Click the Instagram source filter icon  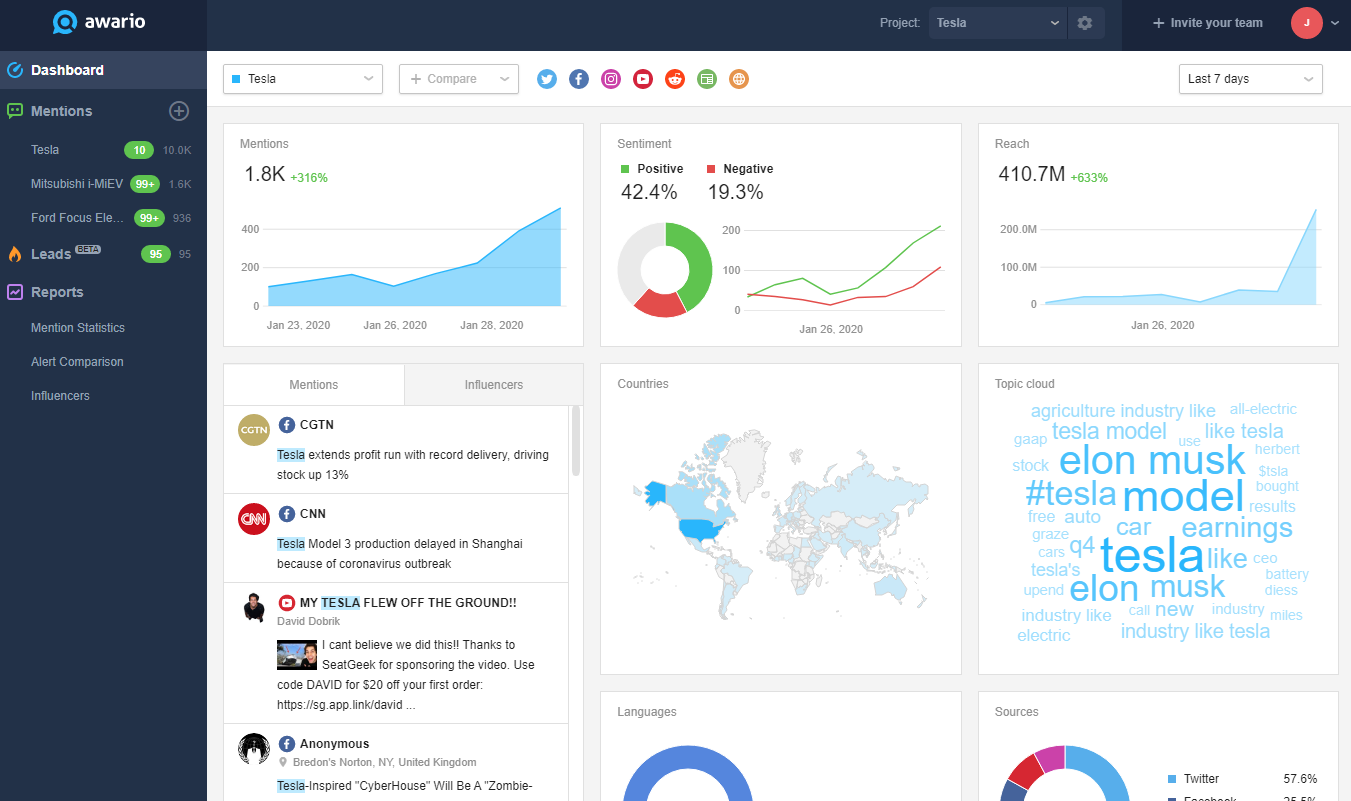(610, 79)
